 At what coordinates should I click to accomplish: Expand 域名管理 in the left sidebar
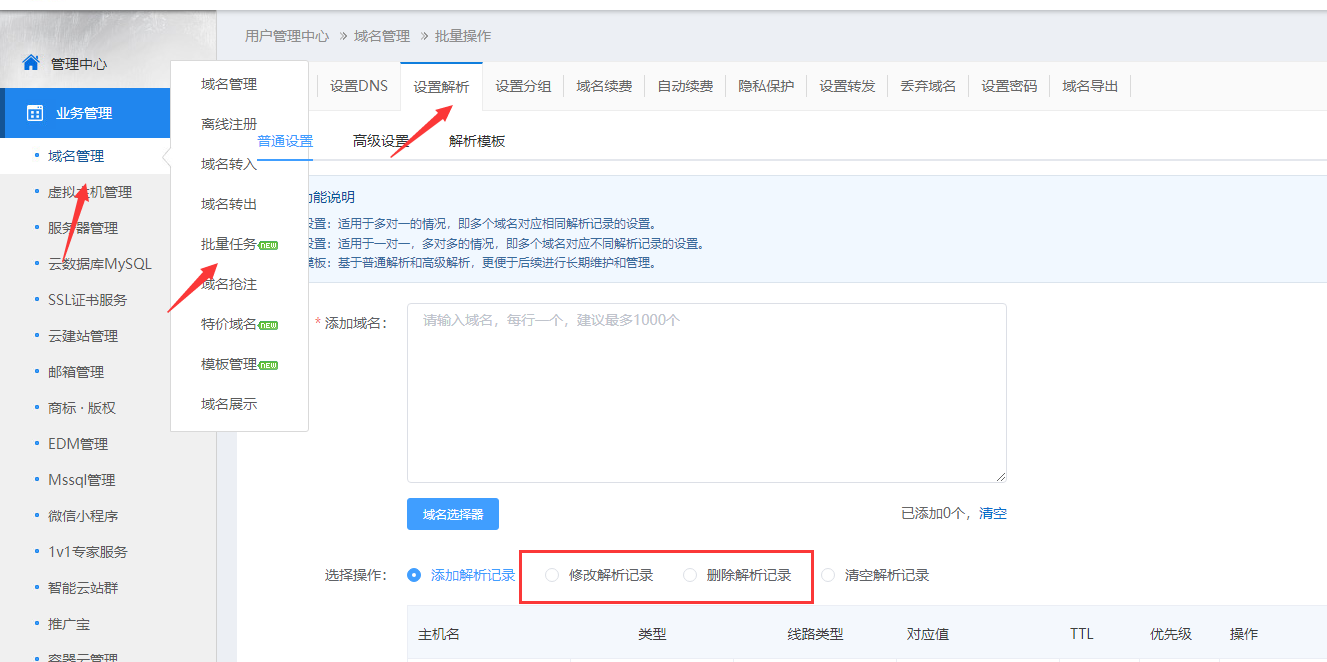click(76, 156)
